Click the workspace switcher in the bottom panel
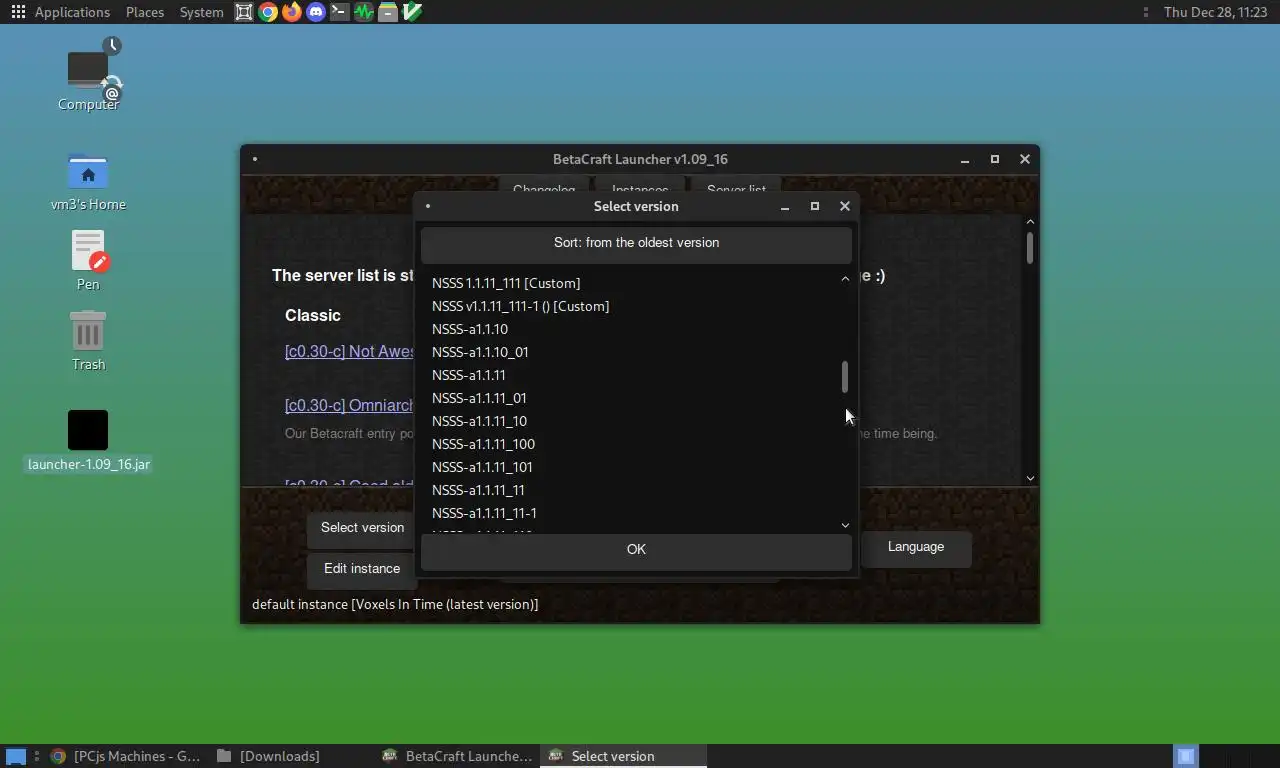This screenshot has width=1280, height=768. click(x=1185, y=756)
